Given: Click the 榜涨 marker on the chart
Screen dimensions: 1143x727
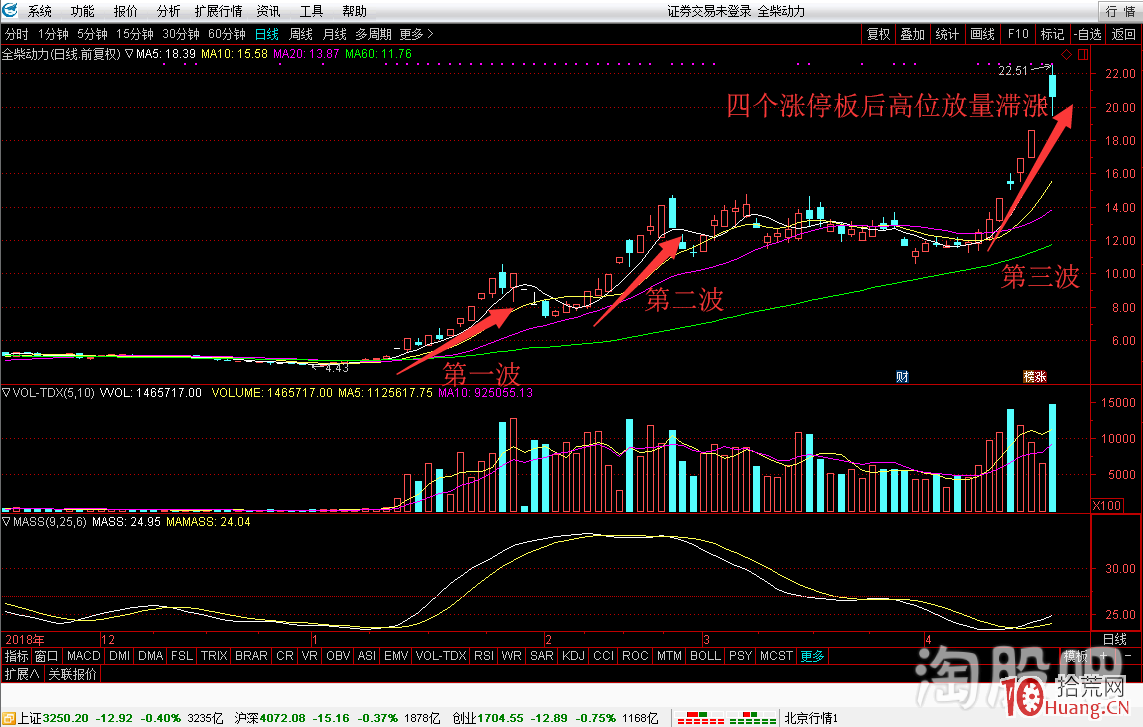Looking at the screenshot, I should click(1034, 376).
